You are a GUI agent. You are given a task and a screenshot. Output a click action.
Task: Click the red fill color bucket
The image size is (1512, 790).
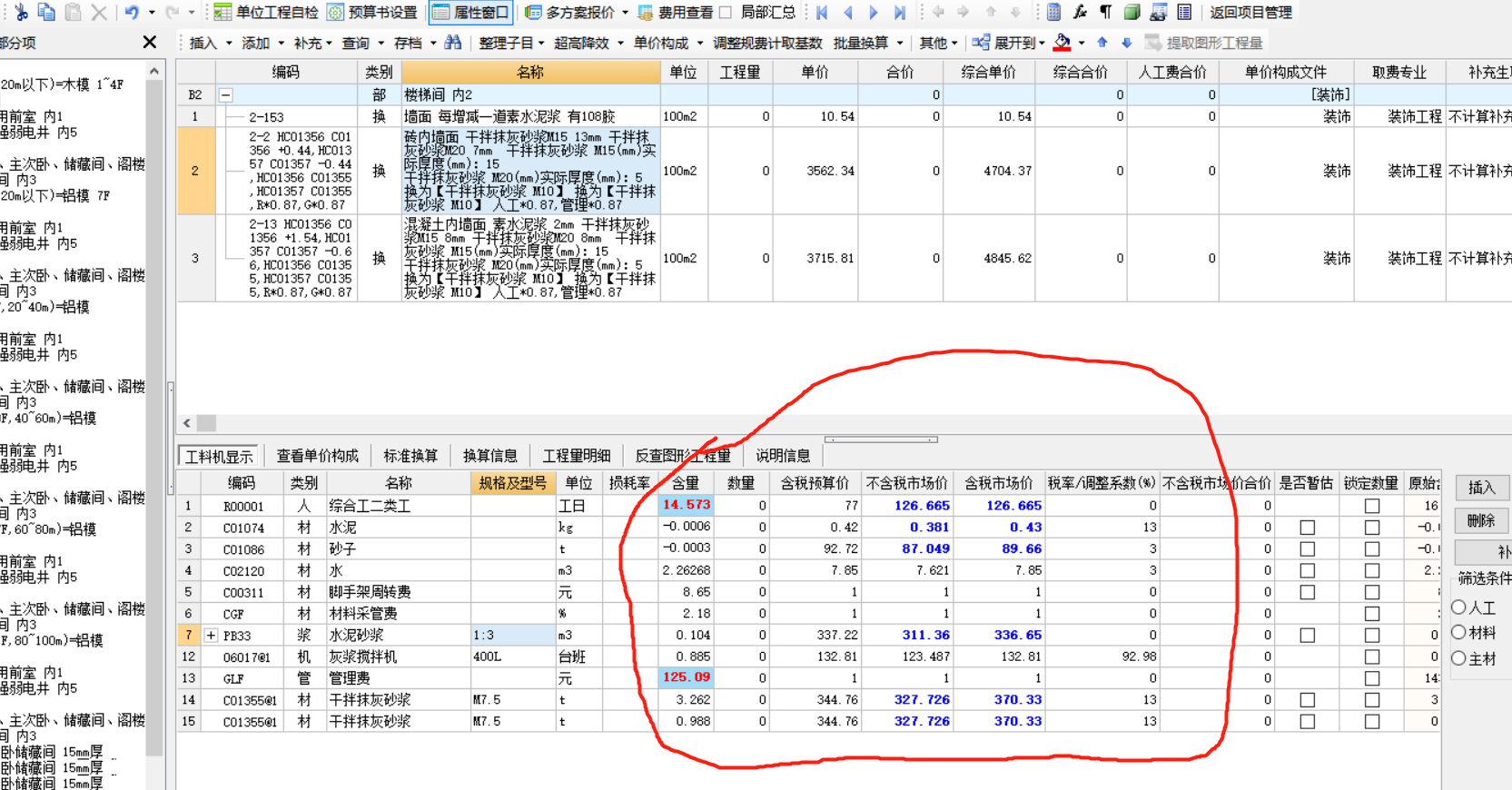point(1062,43)
